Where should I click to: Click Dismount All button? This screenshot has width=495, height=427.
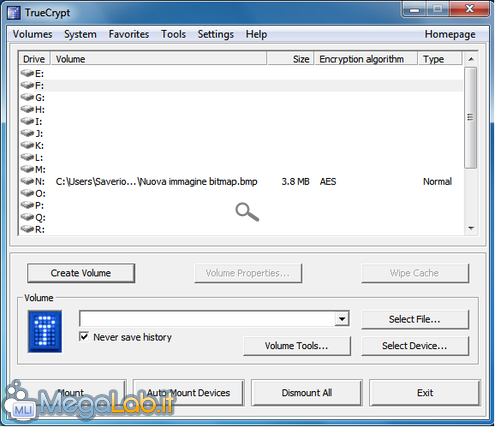307,393
